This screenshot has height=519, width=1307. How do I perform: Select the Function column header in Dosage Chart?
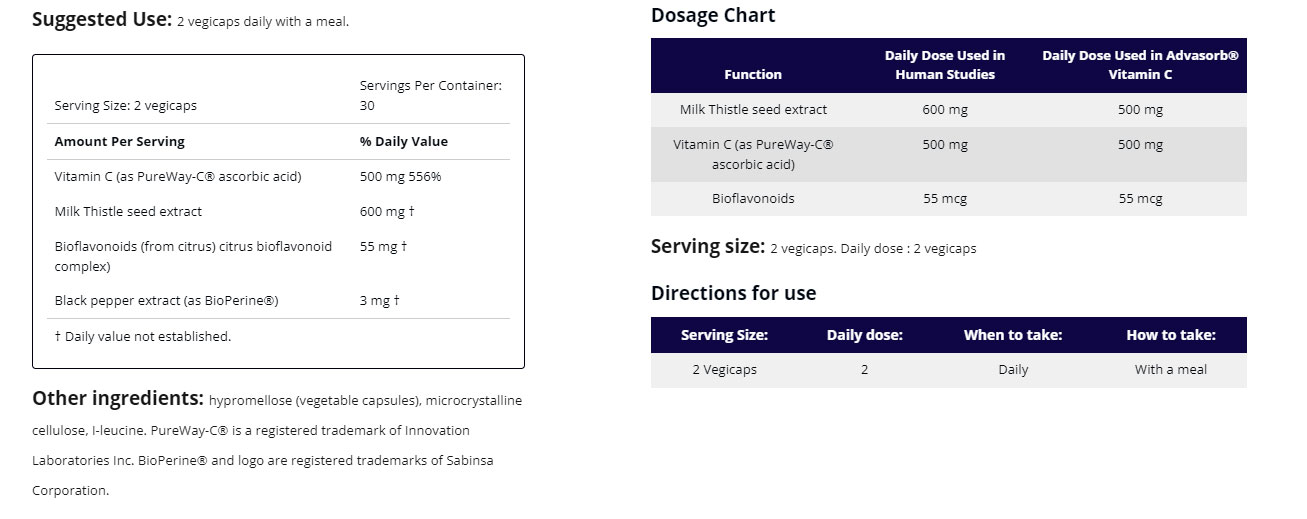[753, 74]
